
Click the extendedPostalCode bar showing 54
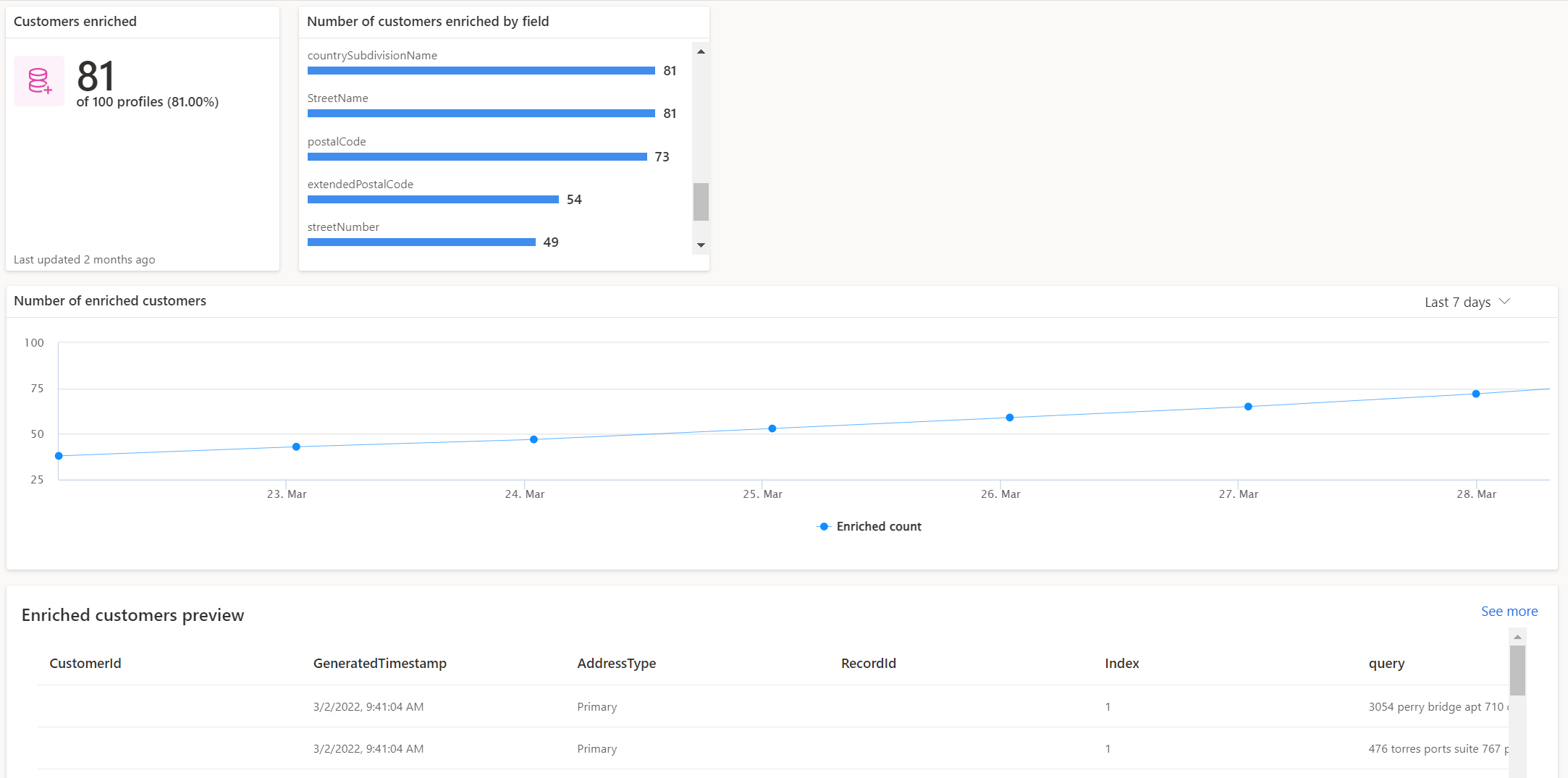pyautogui.click(x=432, y=199)
